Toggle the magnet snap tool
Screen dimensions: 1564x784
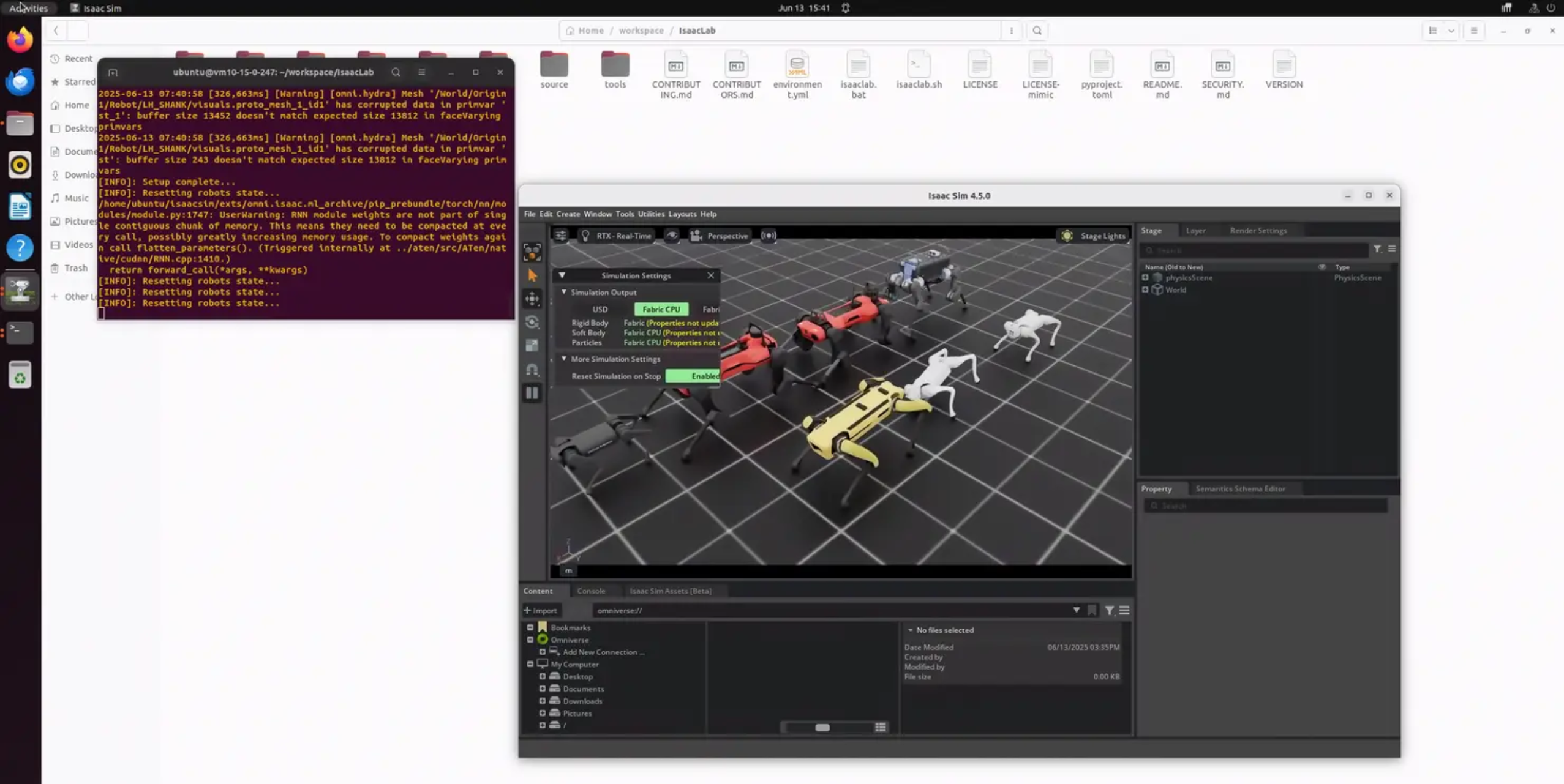[x=532, y=370]
